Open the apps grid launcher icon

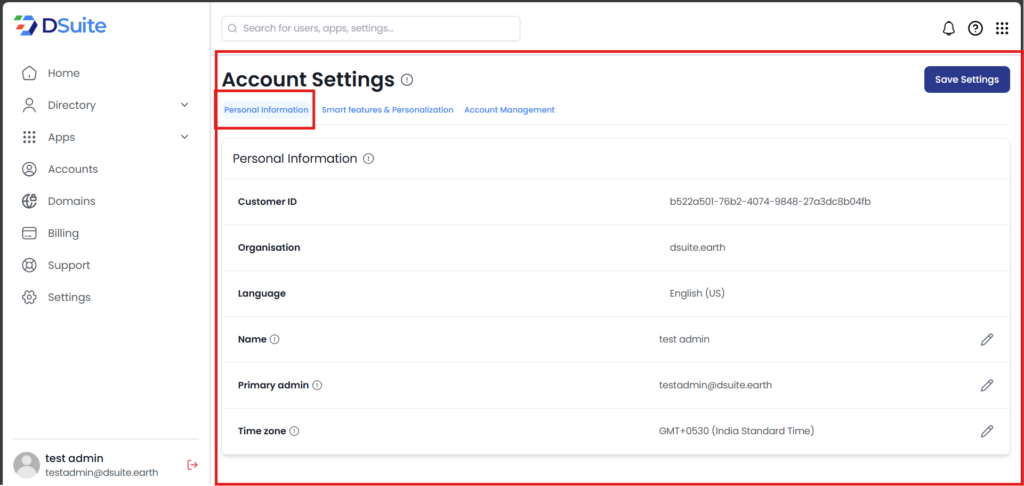(x=1002, y=28)
